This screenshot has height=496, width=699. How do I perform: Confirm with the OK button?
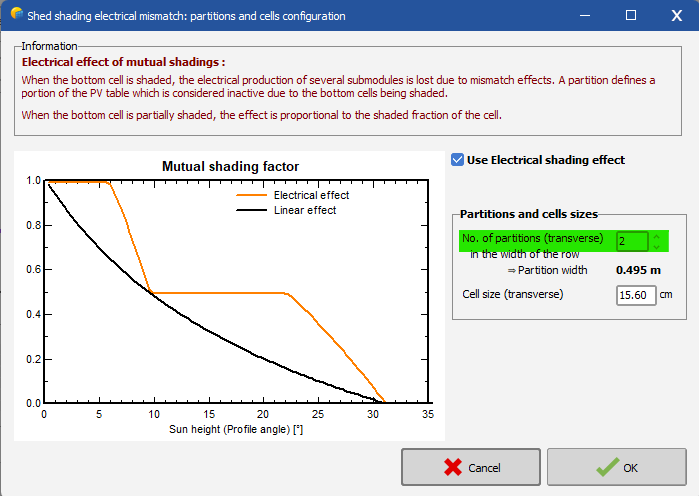coord(617,467)
